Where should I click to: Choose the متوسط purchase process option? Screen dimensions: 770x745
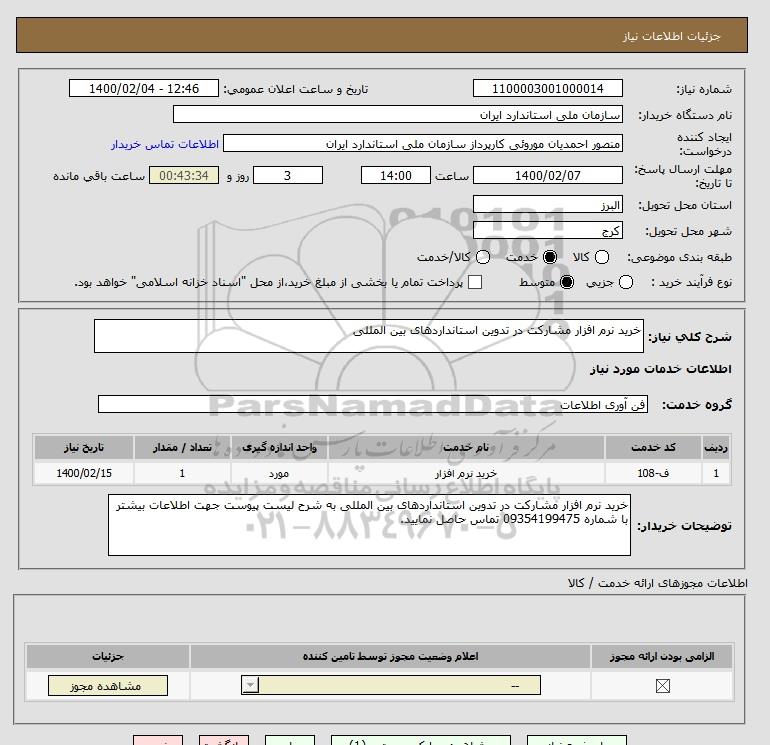click(x=567, y=282)
